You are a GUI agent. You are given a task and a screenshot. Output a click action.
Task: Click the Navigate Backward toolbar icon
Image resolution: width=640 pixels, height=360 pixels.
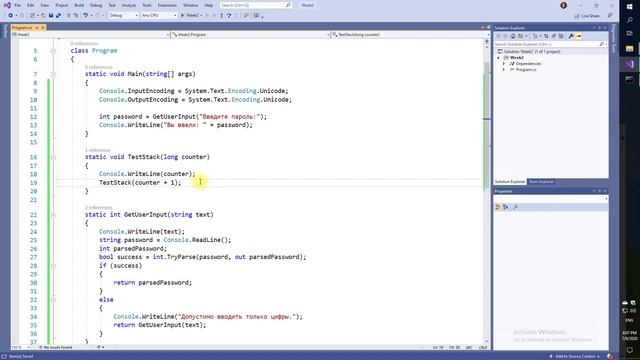point(11,16)
